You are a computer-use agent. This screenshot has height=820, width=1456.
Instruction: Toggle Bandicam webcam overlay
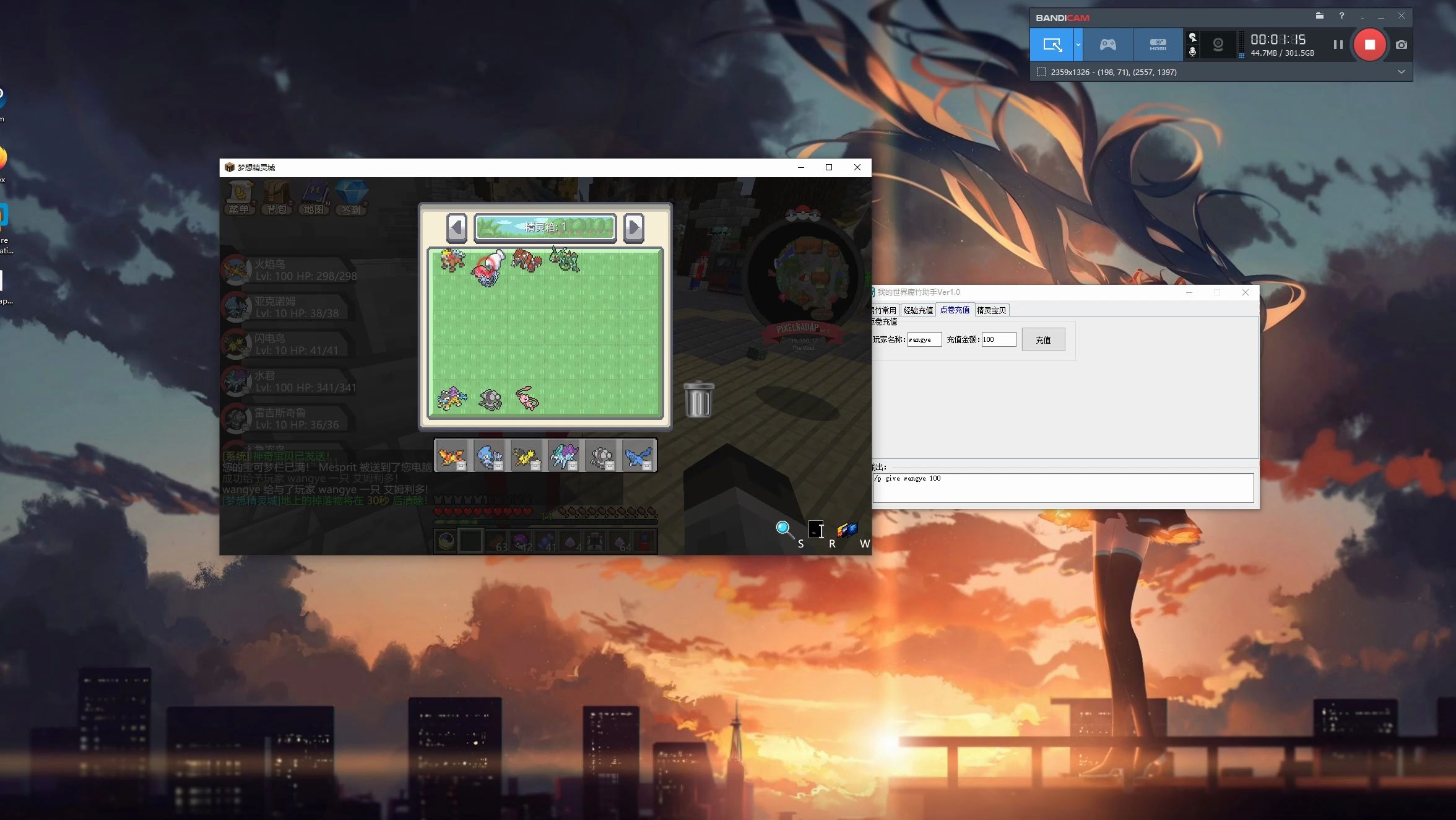coord(1218,45)
